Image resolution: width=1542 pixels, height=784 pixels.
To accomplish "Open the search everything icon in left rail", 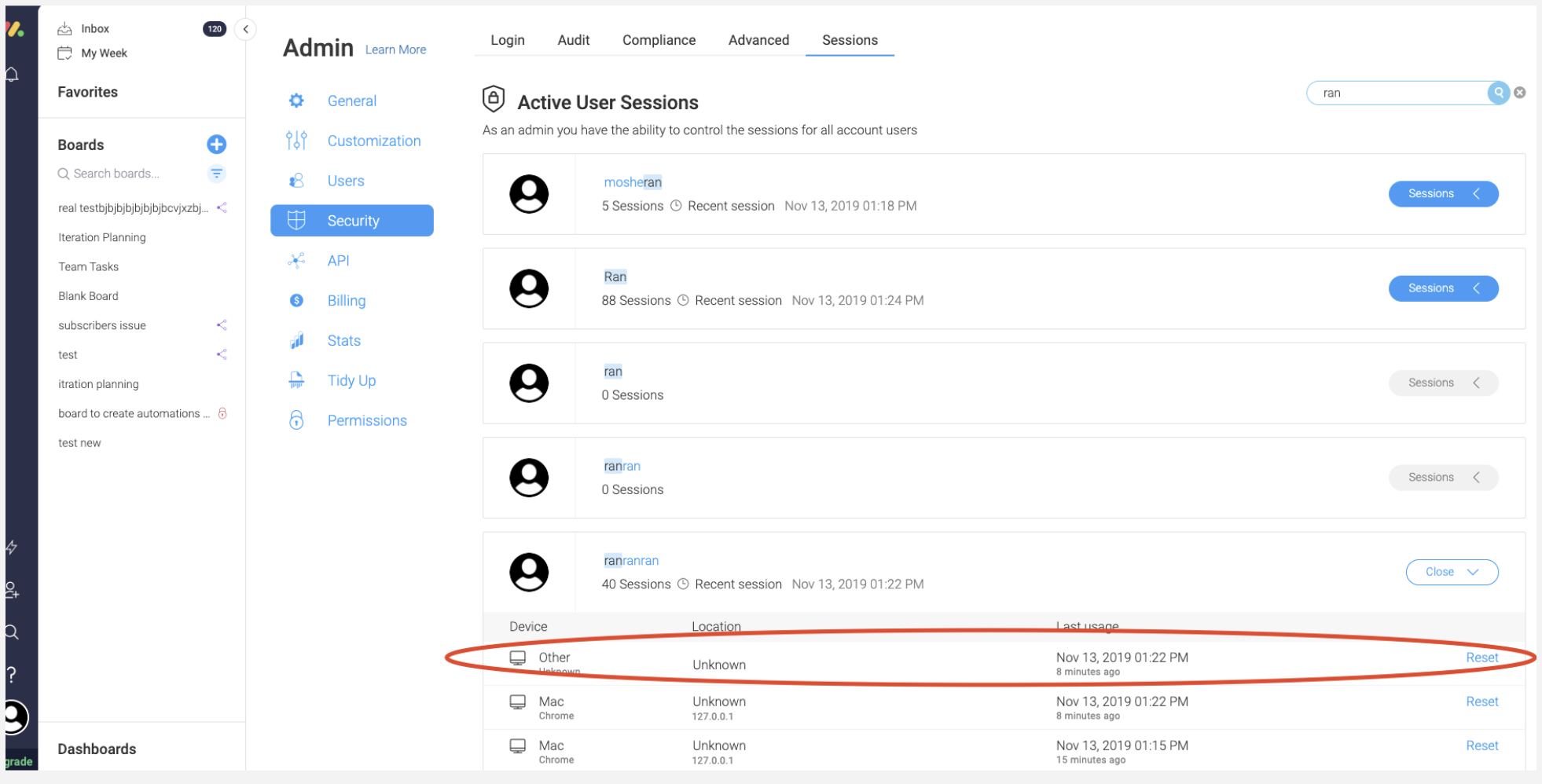I will [x=13, y=632].
